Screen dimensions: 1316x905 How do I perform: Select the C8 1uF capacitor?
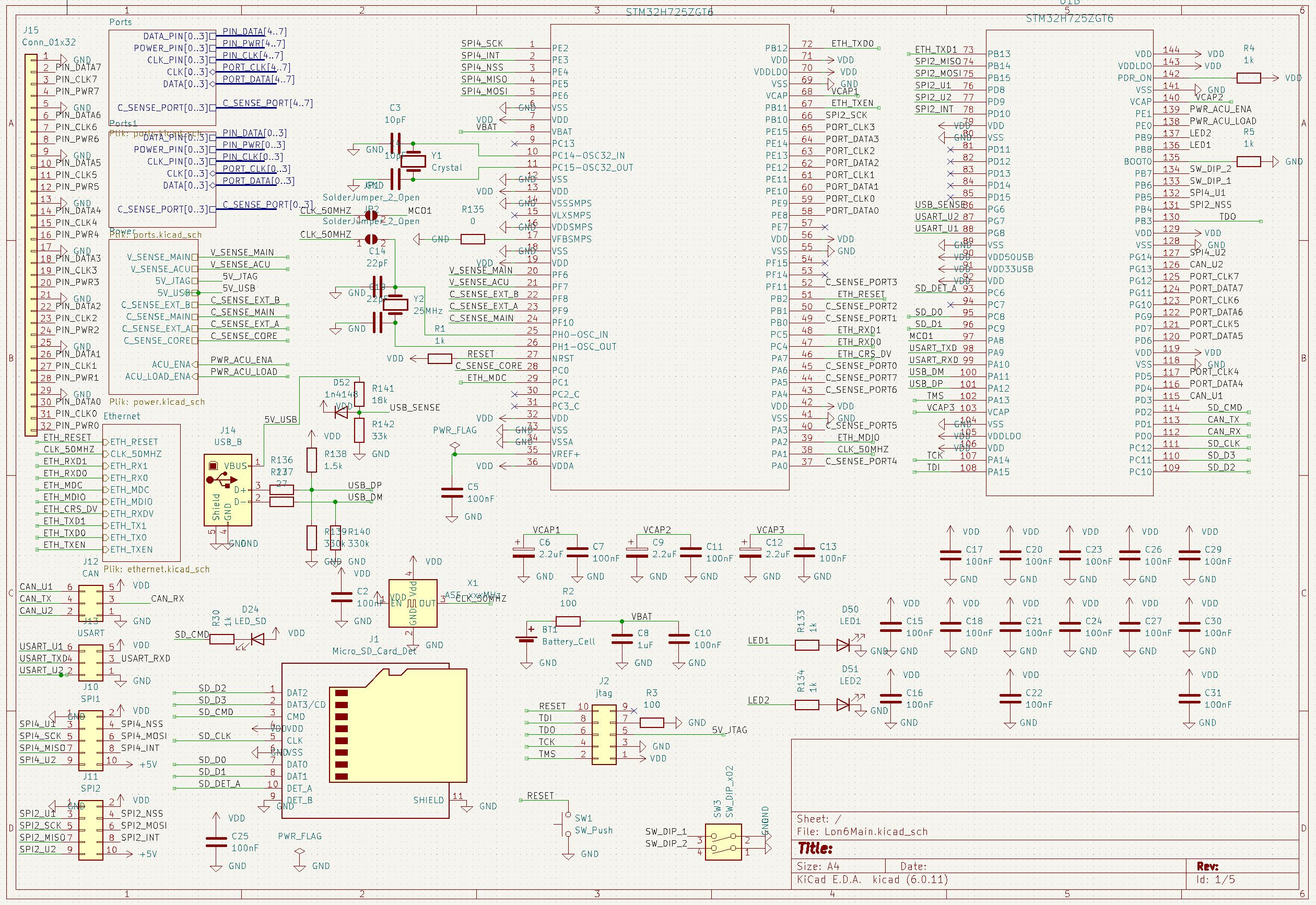[x=622, y=639]
